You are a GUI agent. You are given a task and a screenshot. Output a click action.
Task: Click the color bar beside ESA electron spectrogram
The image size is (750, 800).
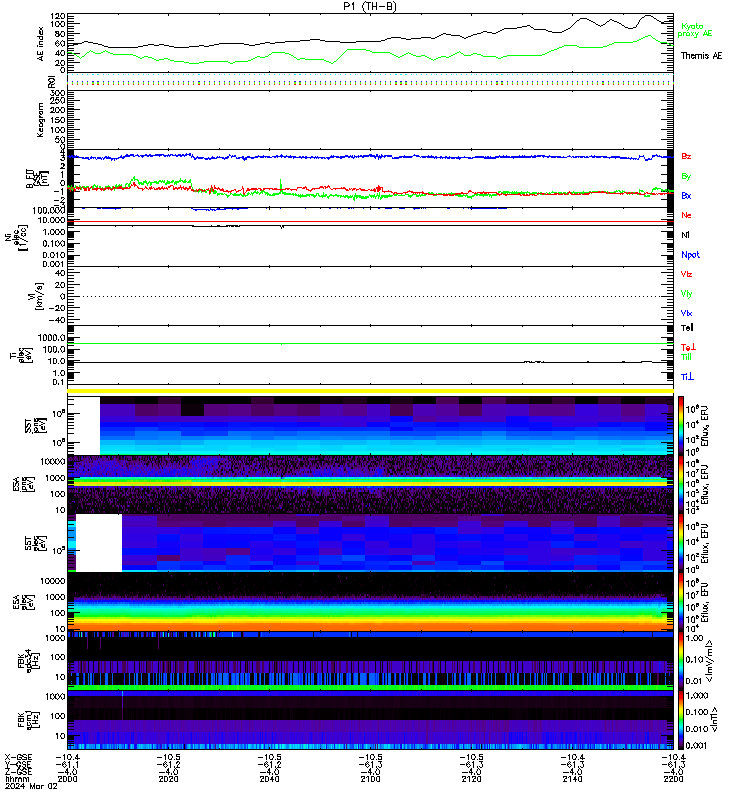pyautogui.click(x=681, y=602)
